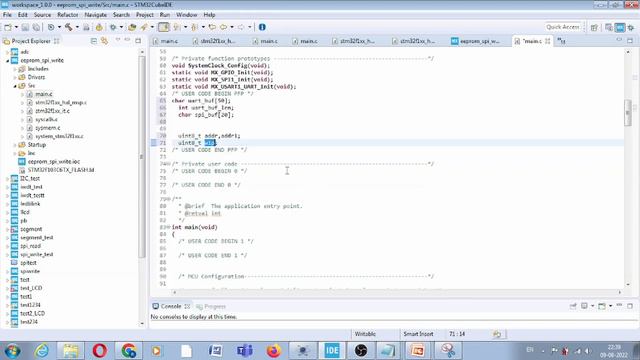Select syscalls.c in the project tree
This screenshot has width=640, height=360.
pyautogui.click(x=46, y=120)
